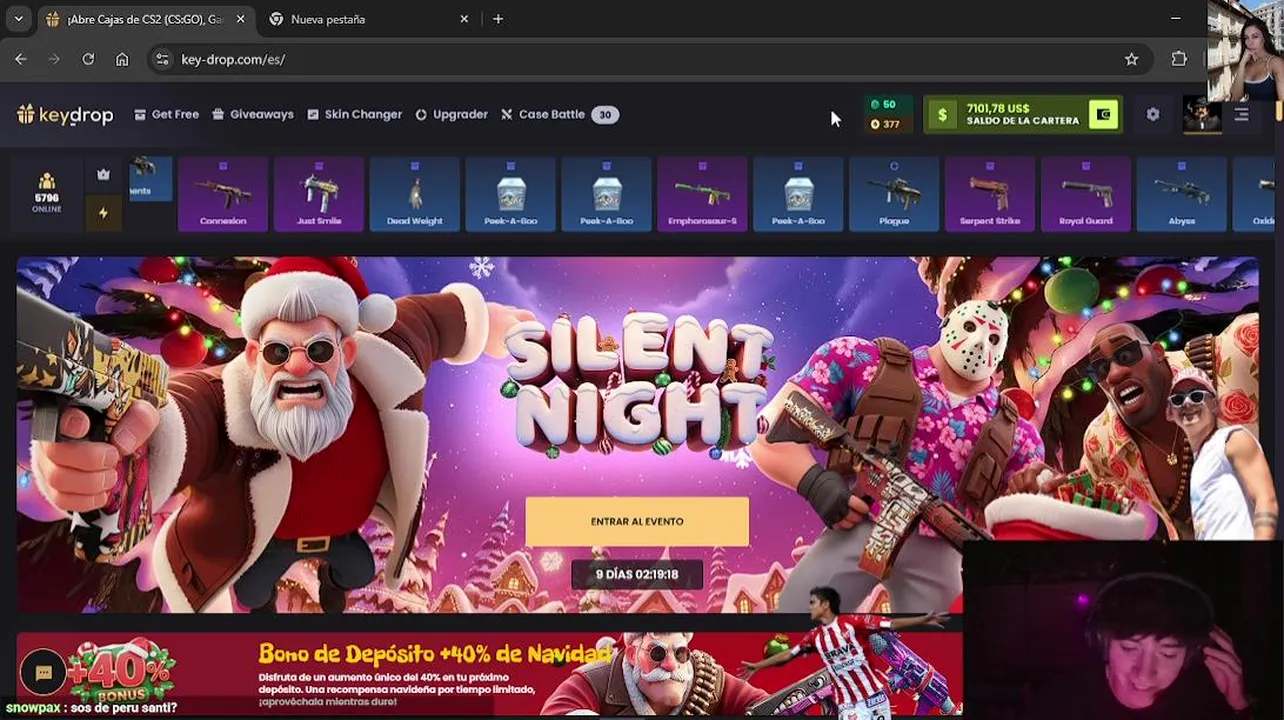
Task: Open the Get Free page
Action: 166,115
